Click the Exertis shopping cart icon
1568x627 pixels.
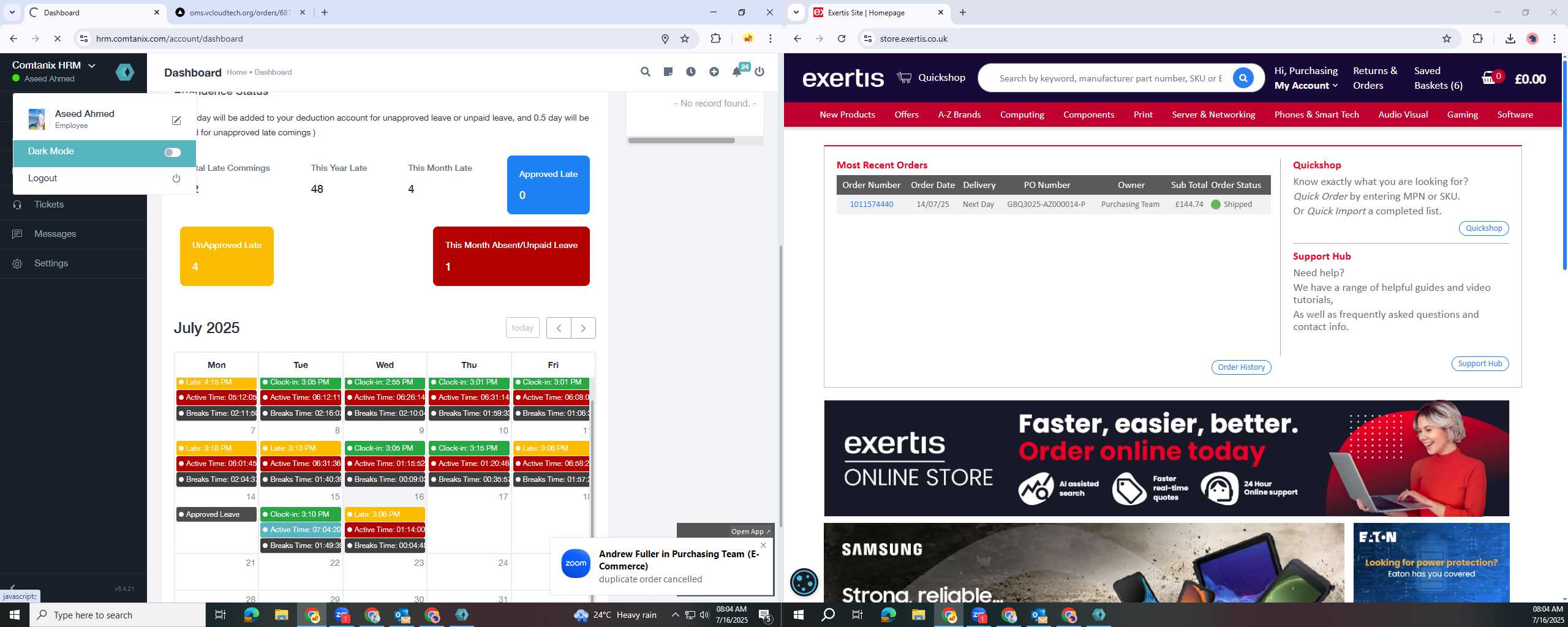click(x=1489, y=78)
